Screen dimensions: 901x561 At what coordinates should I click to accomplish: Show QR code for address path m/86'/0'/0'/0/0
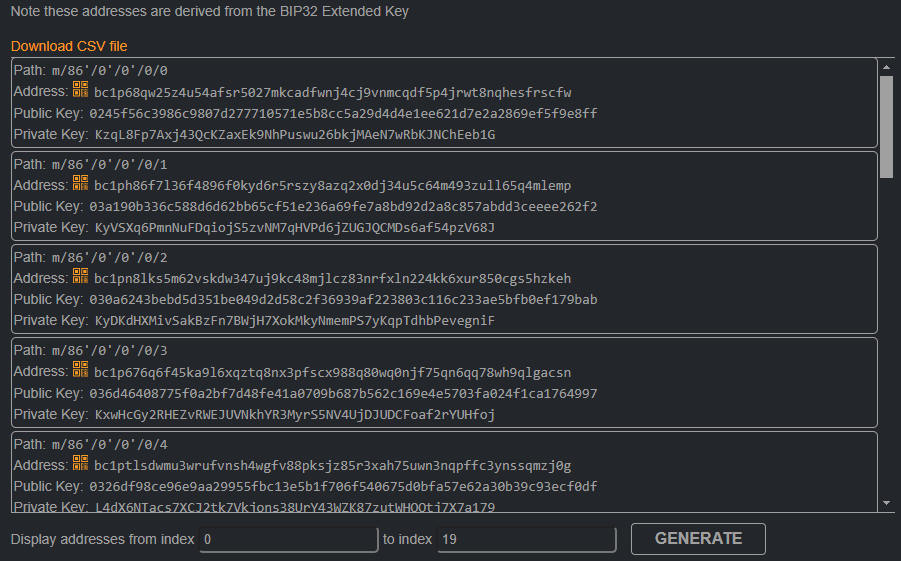(x=80, y=89)
